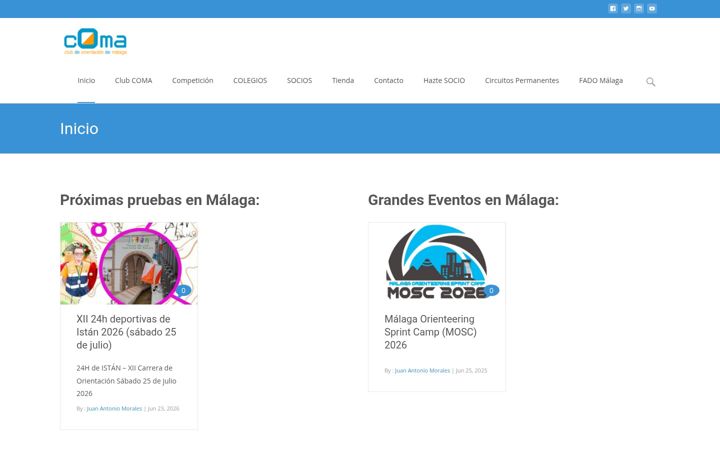Click Juan Antonio Morales author on Istán card
This screenshot has width=720, height=450.
point(114,409)
